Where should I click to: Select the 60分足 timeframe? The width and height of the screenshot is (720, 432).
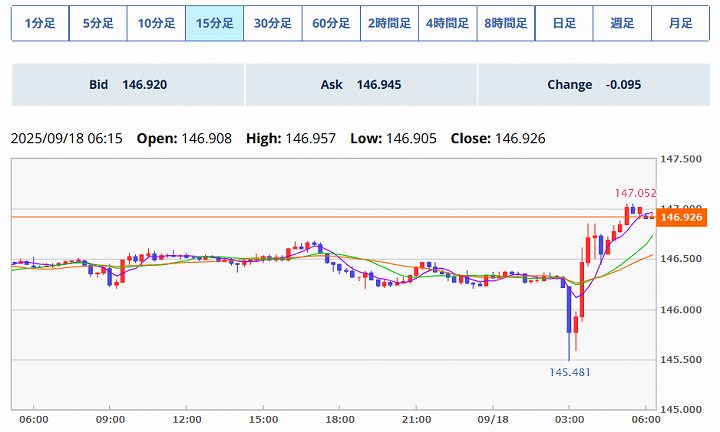pos(331,23)
